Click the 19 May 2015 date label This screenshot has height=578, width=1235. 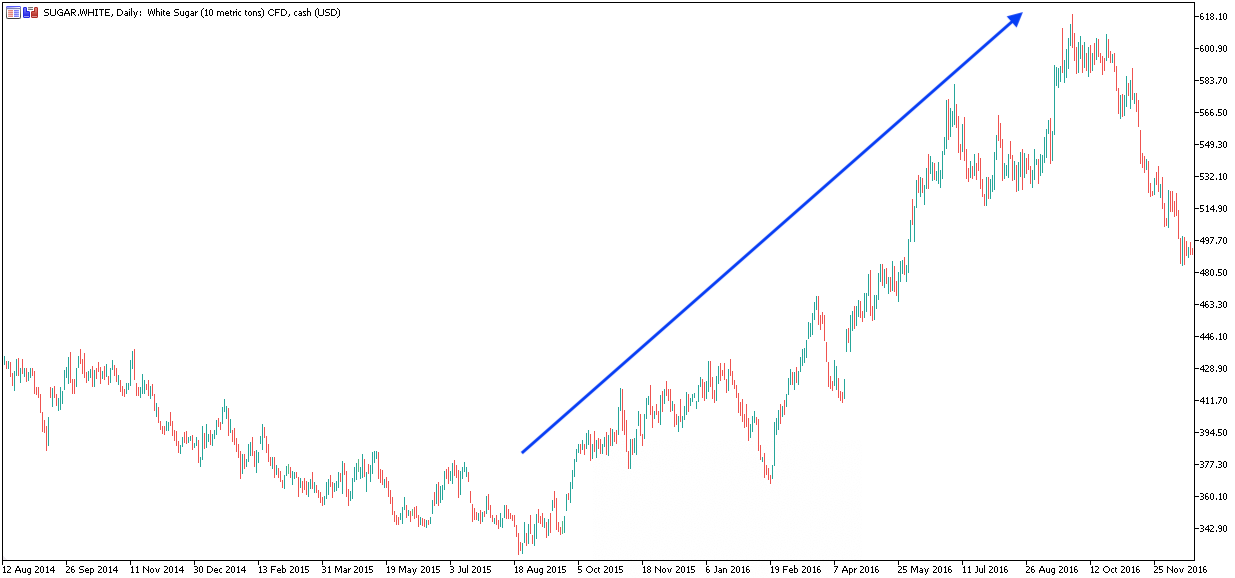(412, 569)
